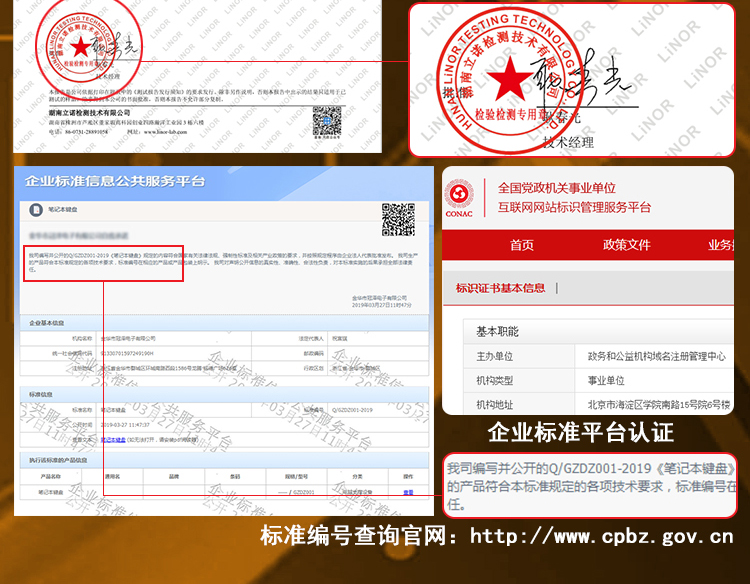Click the 机构地址 row label
750x584 pixels.
[x=495, y=405]
